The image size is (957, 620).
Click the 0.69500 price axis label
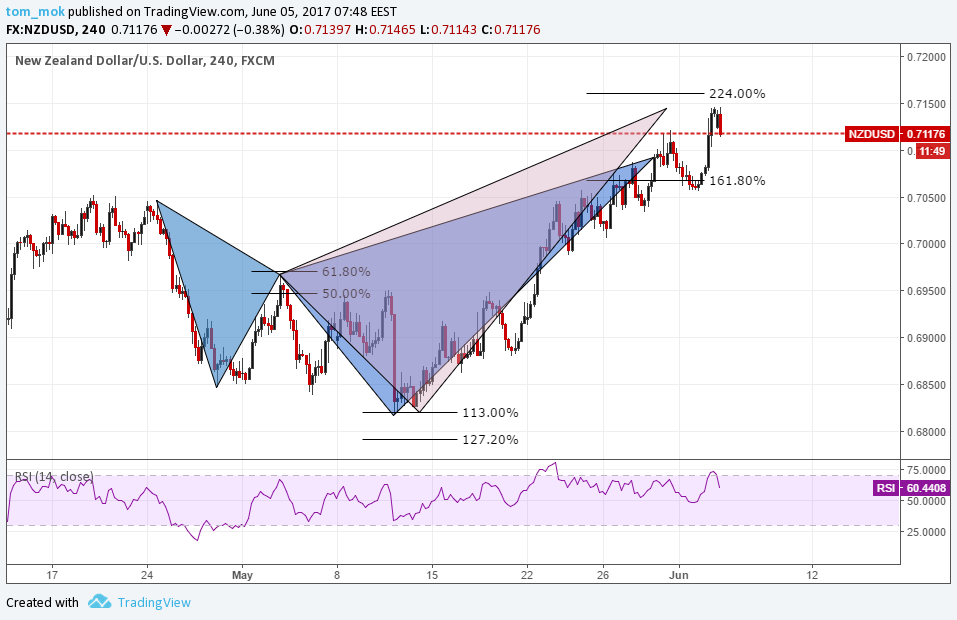click(x=926, y=291)
